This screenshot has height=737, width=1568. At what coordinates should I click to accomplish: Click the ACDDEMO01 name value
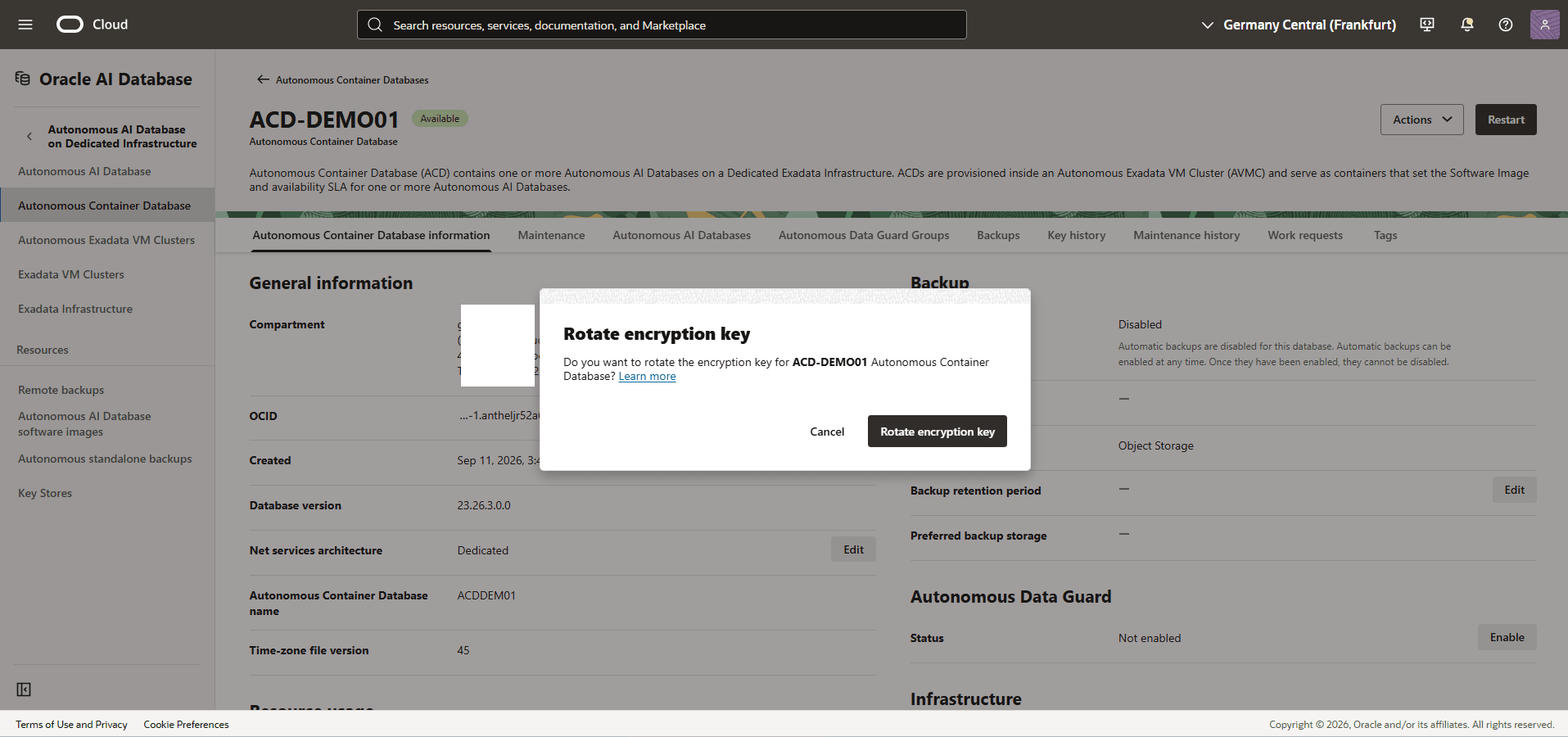click(486, 595)
